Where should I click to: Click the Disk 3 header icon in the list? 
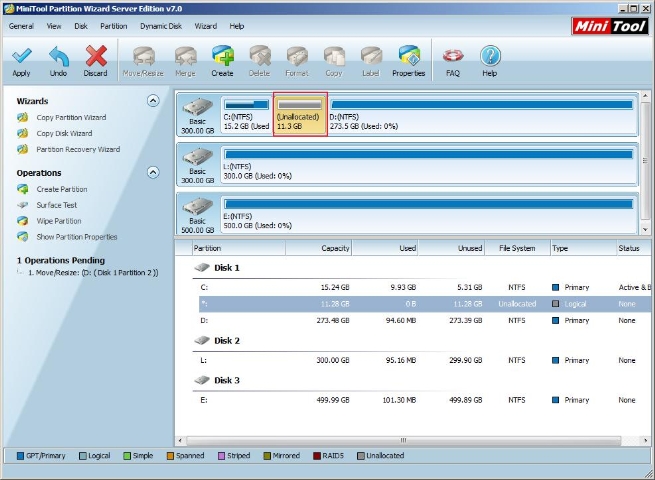click(202, 380)
